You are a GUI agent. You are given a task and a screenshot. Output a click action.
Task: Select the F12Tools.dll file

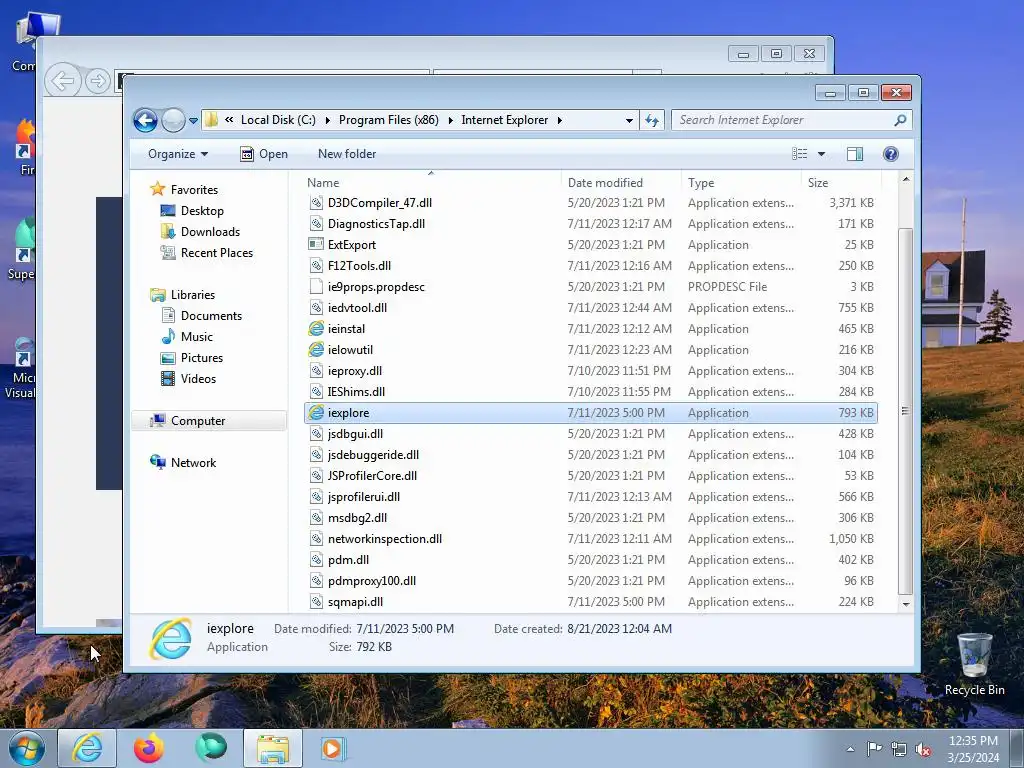tap(359, 266)
